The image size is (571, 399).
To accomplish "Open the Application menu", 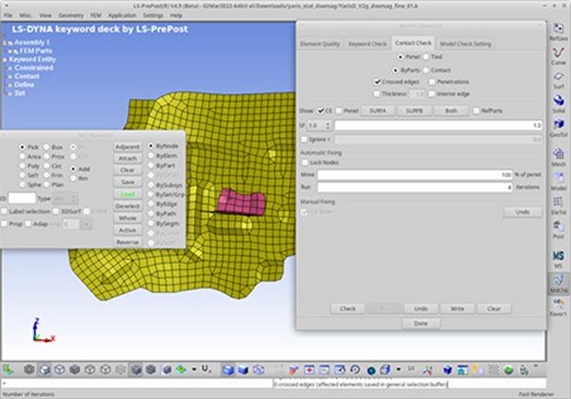I will 122,15.
